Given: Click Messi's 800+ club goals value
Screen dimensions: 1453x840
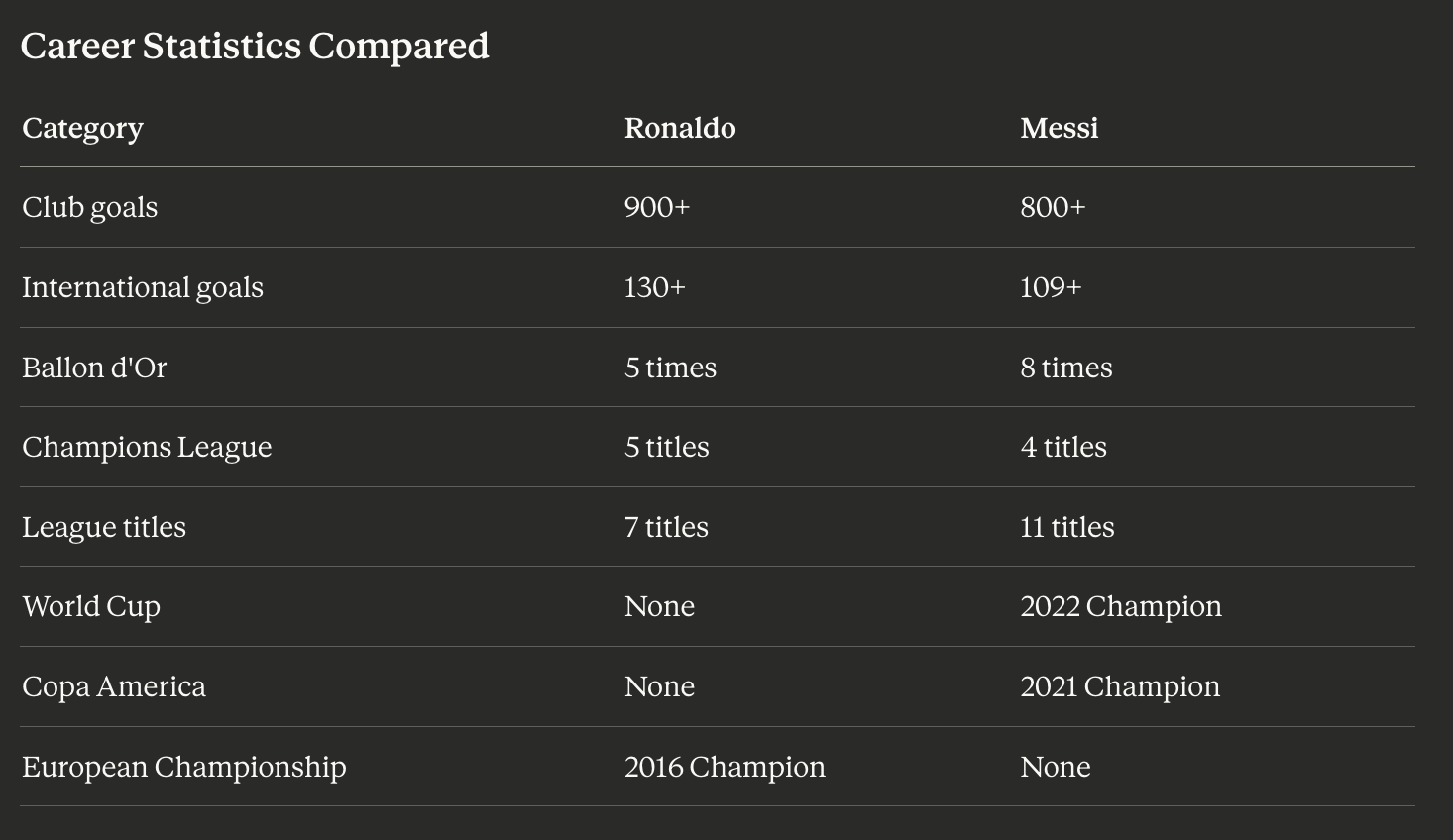Looking at the screenshot, I should [x=1053, y=207].
